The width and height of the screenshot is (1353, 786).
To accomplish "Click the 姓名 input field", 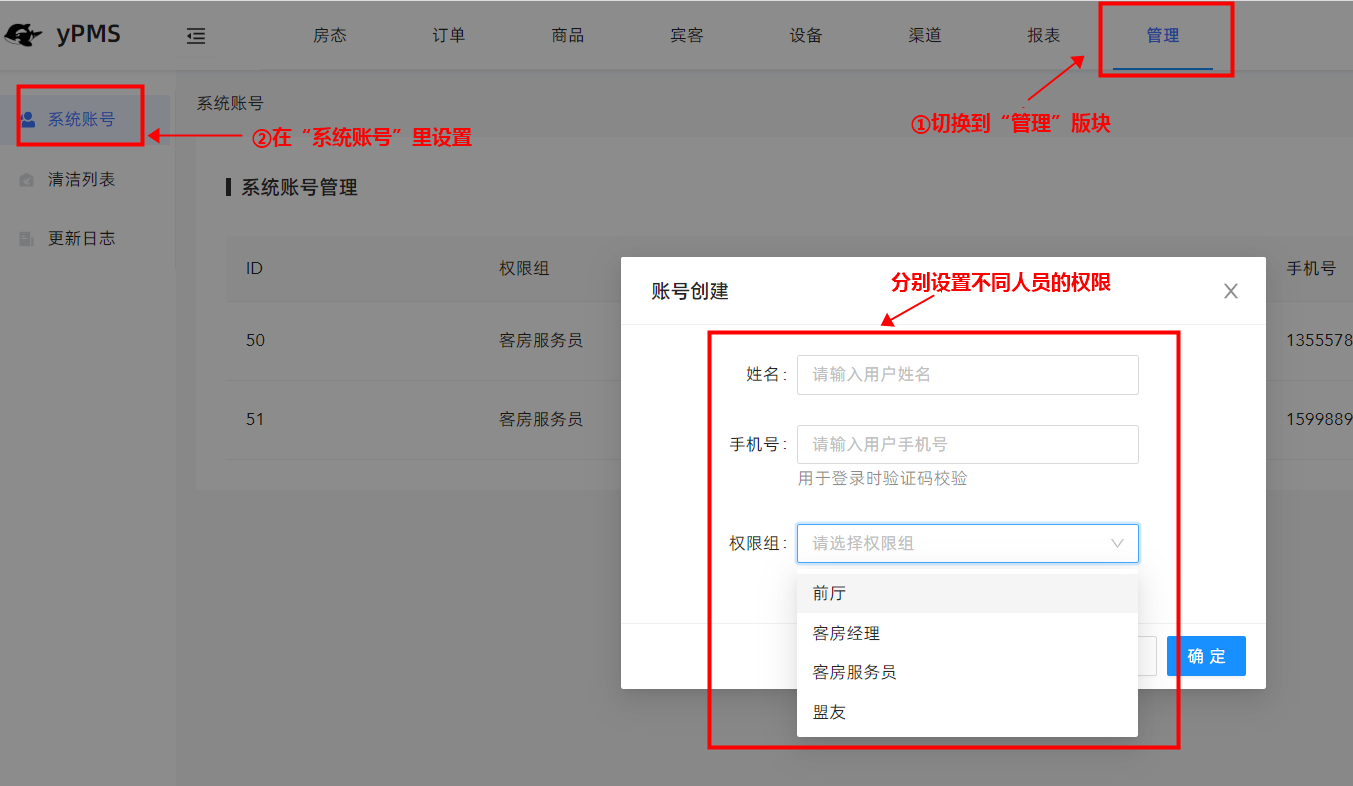I will (x=967, y=375).
